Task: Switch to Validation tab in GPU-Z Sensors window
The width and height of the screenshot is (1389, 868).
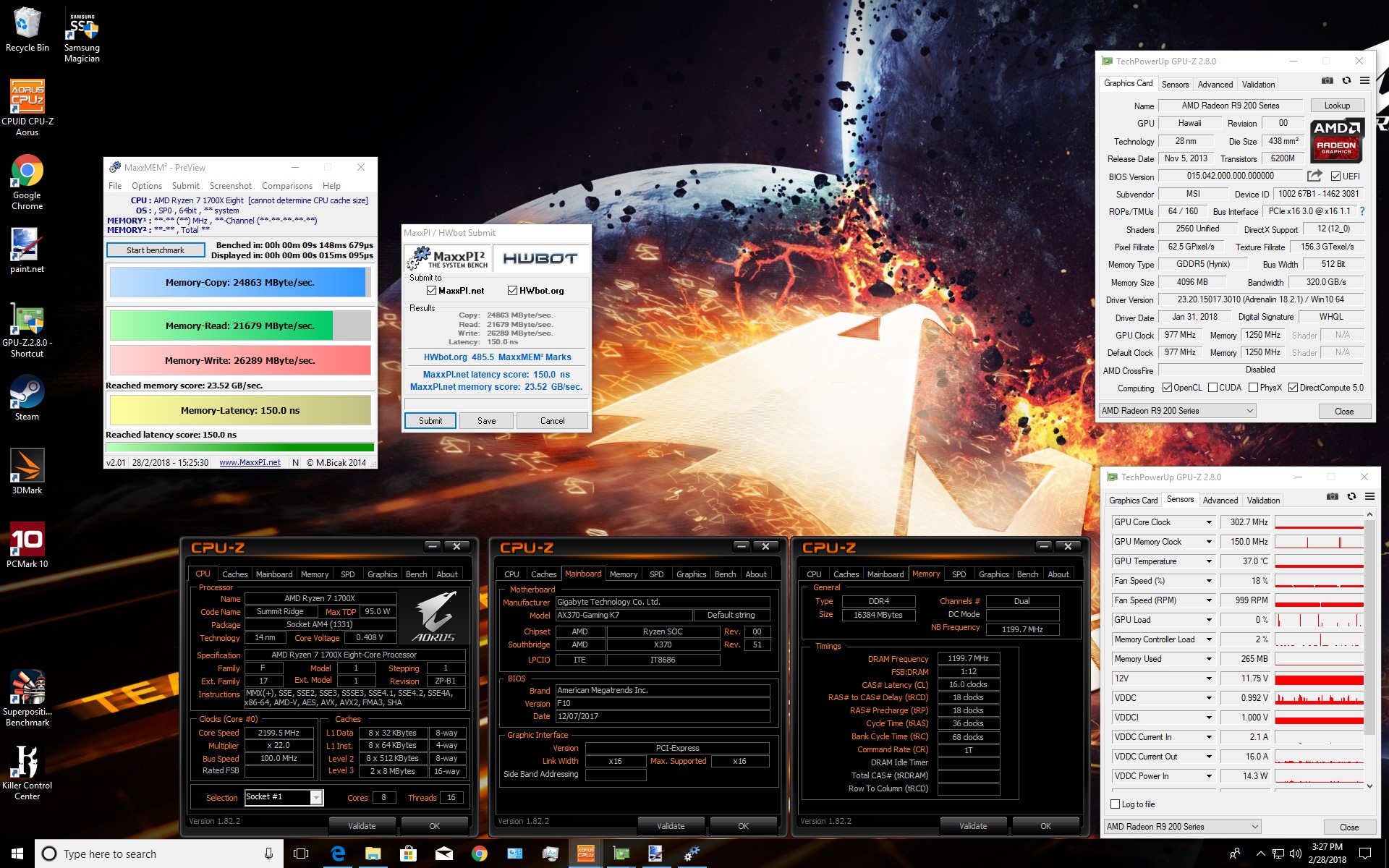Action: (x=1263, y=501)
